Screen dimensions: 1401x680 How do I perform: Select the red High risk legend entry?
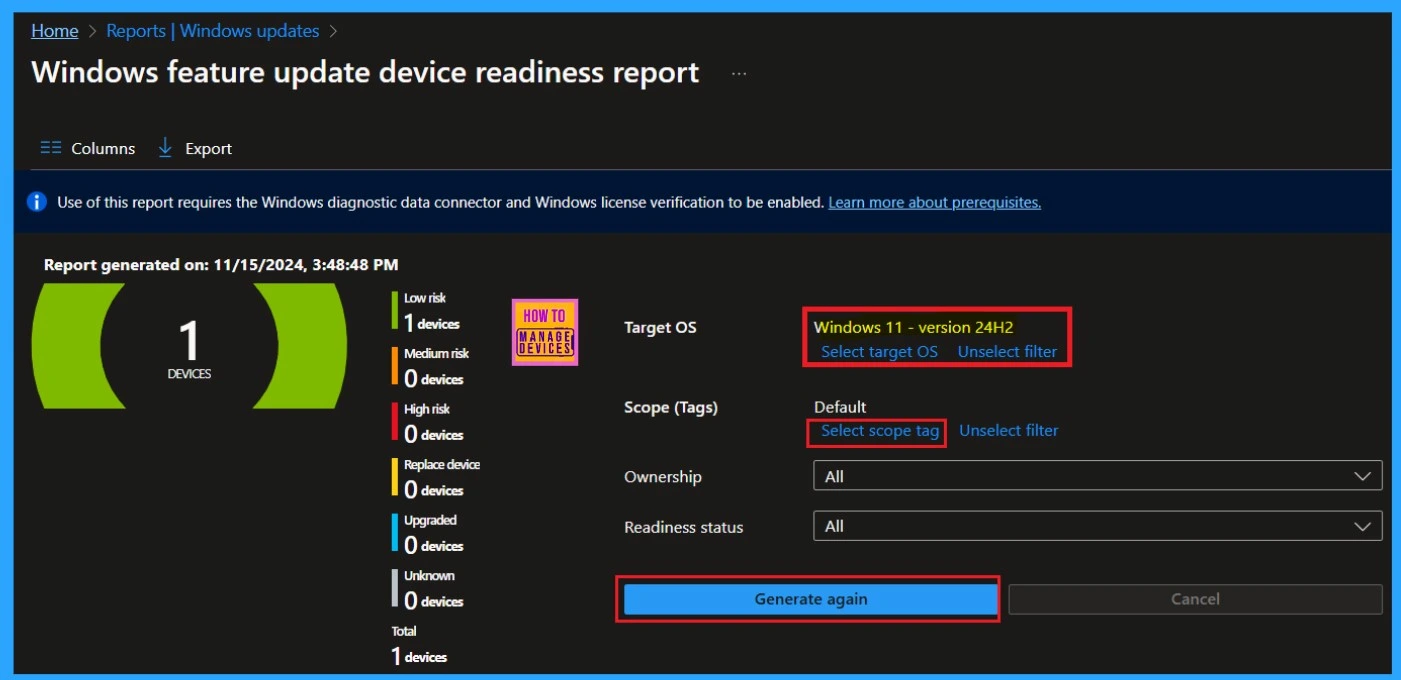tap(427, 423)
